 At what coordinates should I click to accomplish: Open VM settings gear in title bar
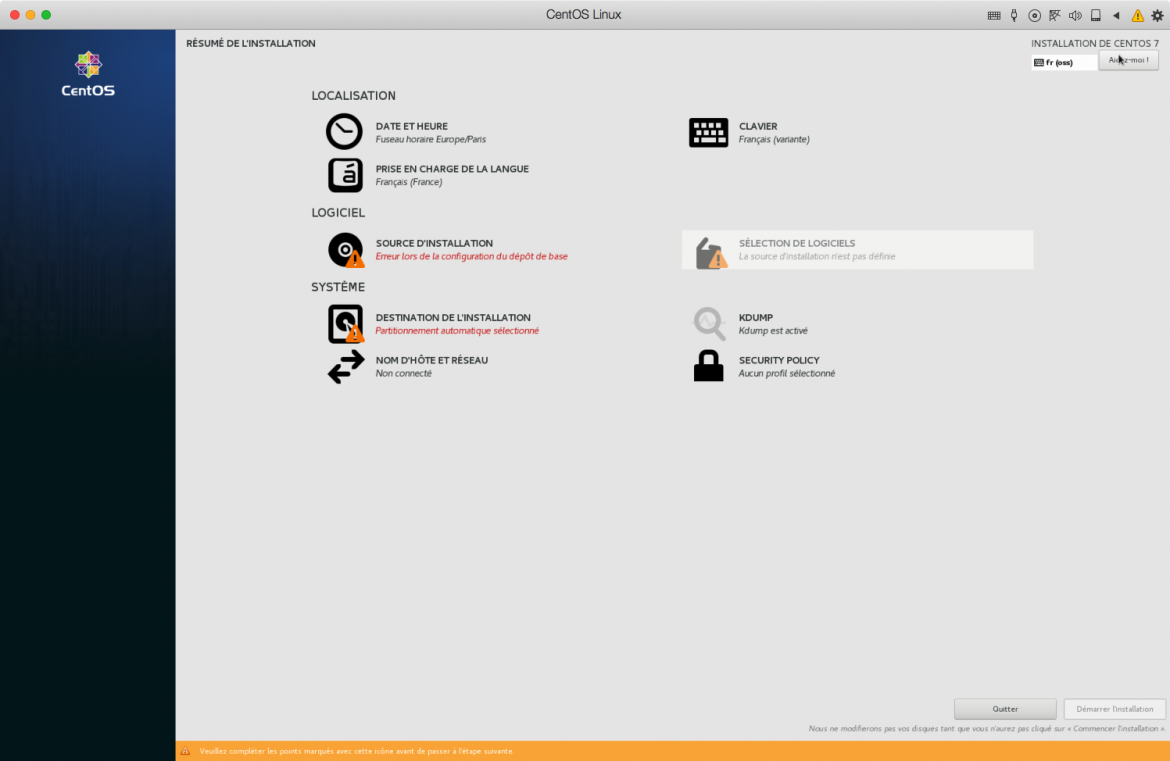coord(1158,15)
